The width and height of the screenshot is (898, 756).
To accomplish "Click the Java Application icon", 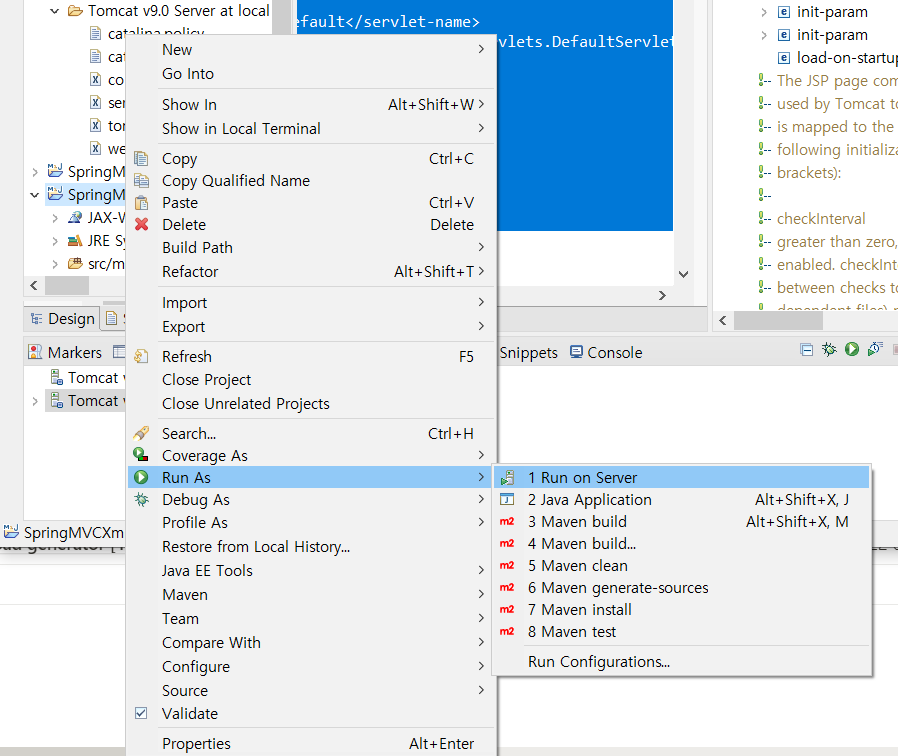I will (507, 499).
